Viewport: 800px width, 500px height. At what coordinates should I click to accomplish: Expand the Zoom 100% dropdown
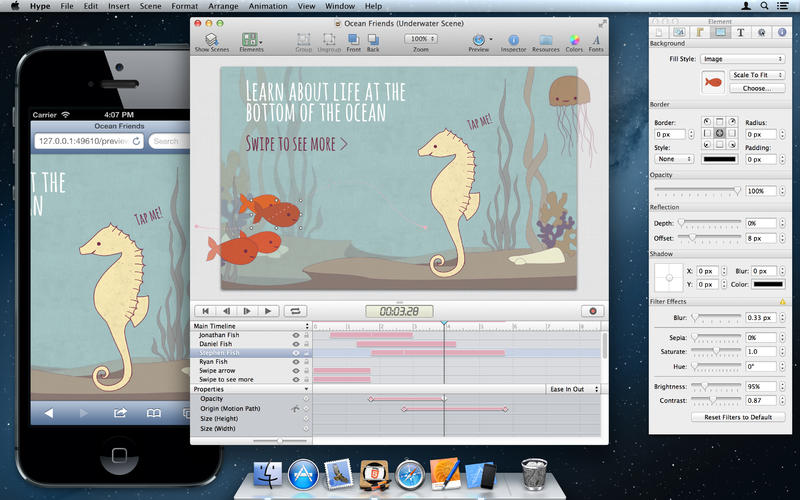point(421,39)
